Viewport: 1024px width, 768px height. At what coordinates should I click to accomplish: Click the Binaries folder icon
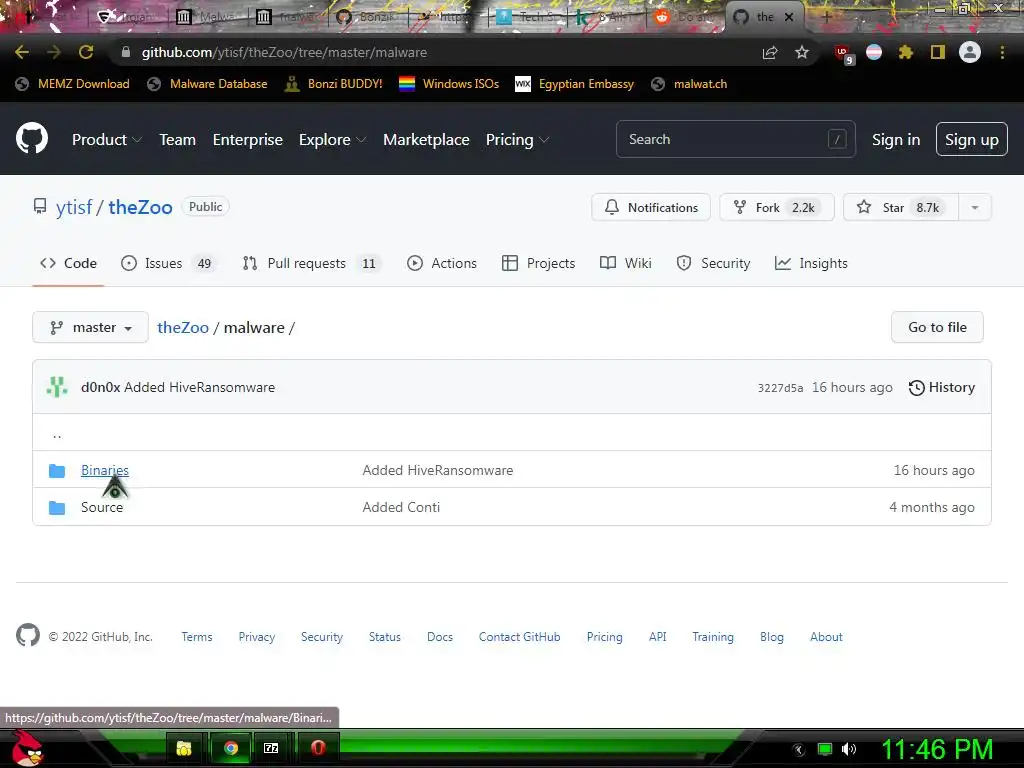[57, 470]
